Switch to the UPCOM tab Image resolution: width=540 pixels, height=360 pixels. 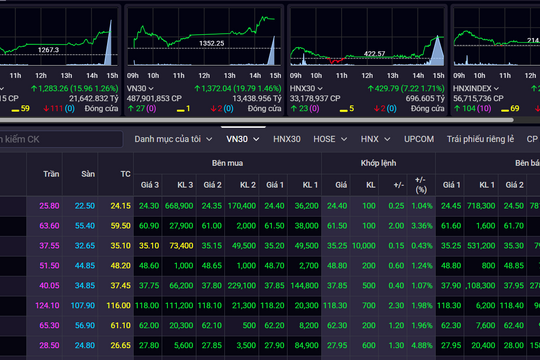pyautogui.click(x=419, y=139)
